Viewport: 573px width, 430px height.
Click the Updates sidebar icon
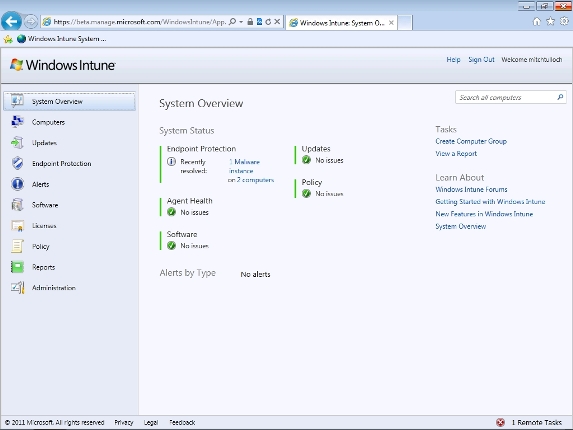17,142
